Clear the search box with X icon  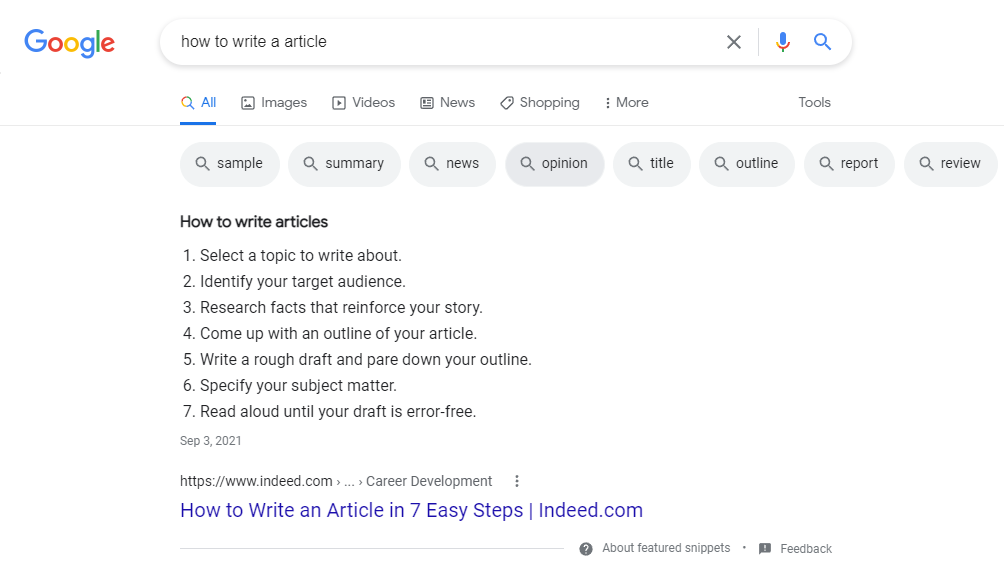734,42
